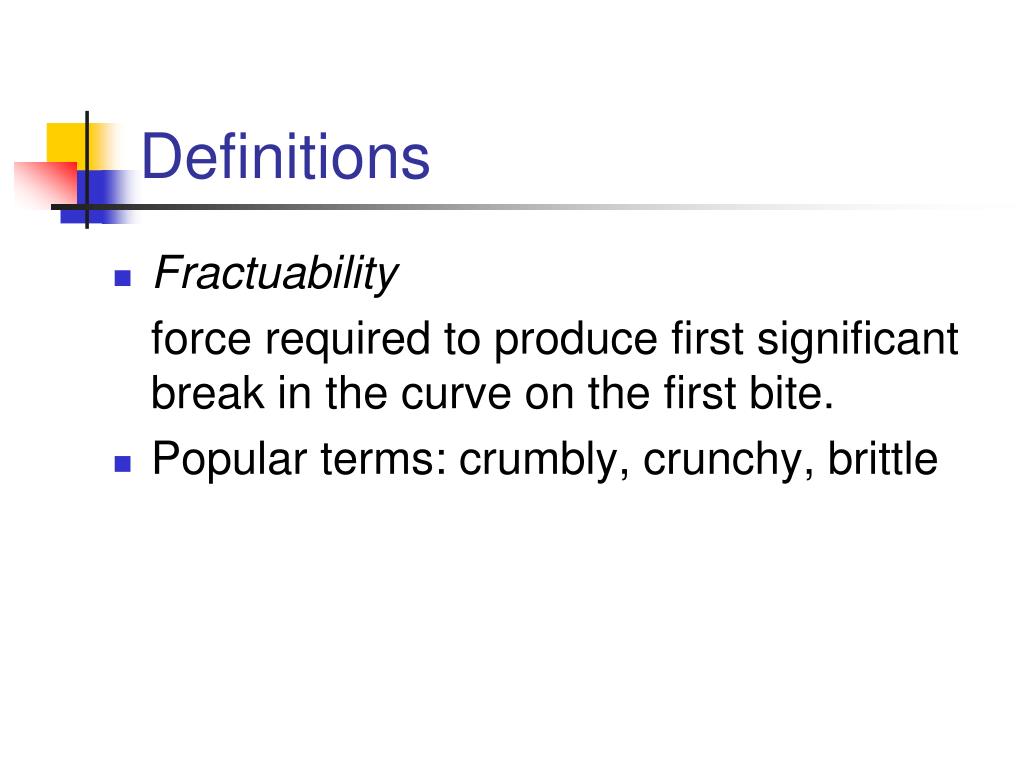Click the word 'significant' in the definition
The image size is (1024, 768).
(857, 340)
